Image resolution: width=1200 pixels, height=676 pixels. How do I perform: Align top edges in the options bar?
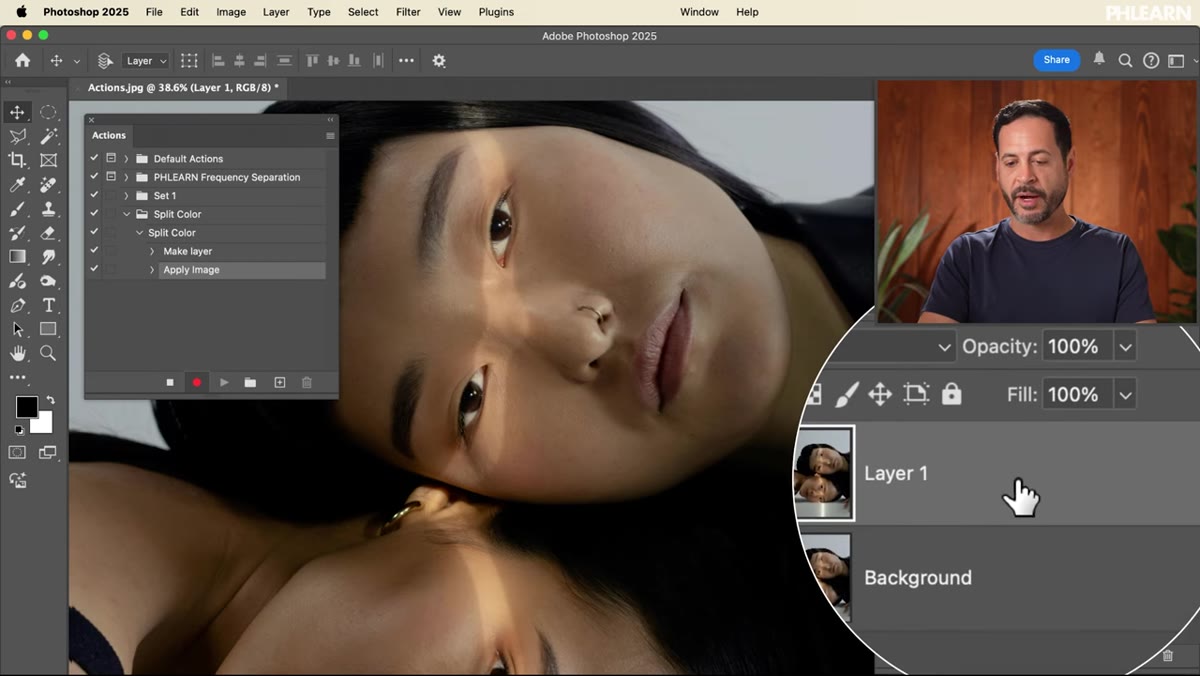tap(312, 60)
